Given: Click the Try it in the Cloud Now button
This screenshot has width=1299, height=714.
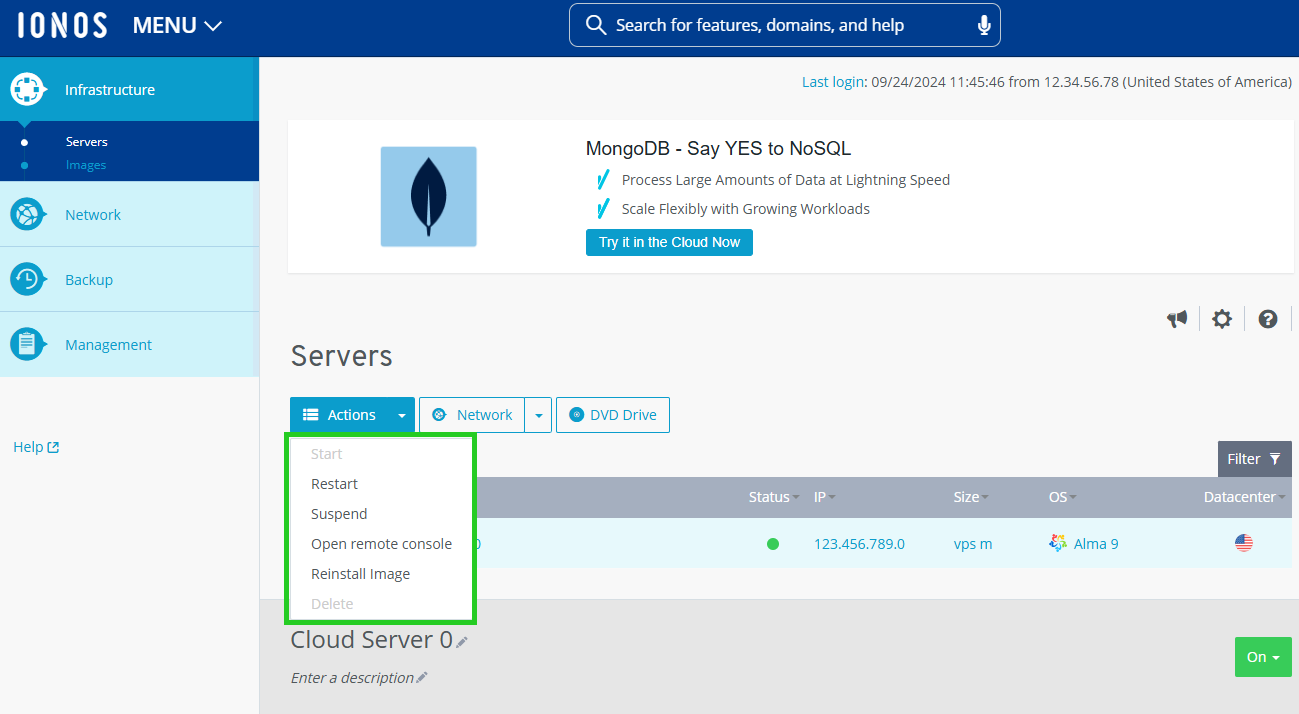Looking at the screenshot, I should tap(668, 242).
